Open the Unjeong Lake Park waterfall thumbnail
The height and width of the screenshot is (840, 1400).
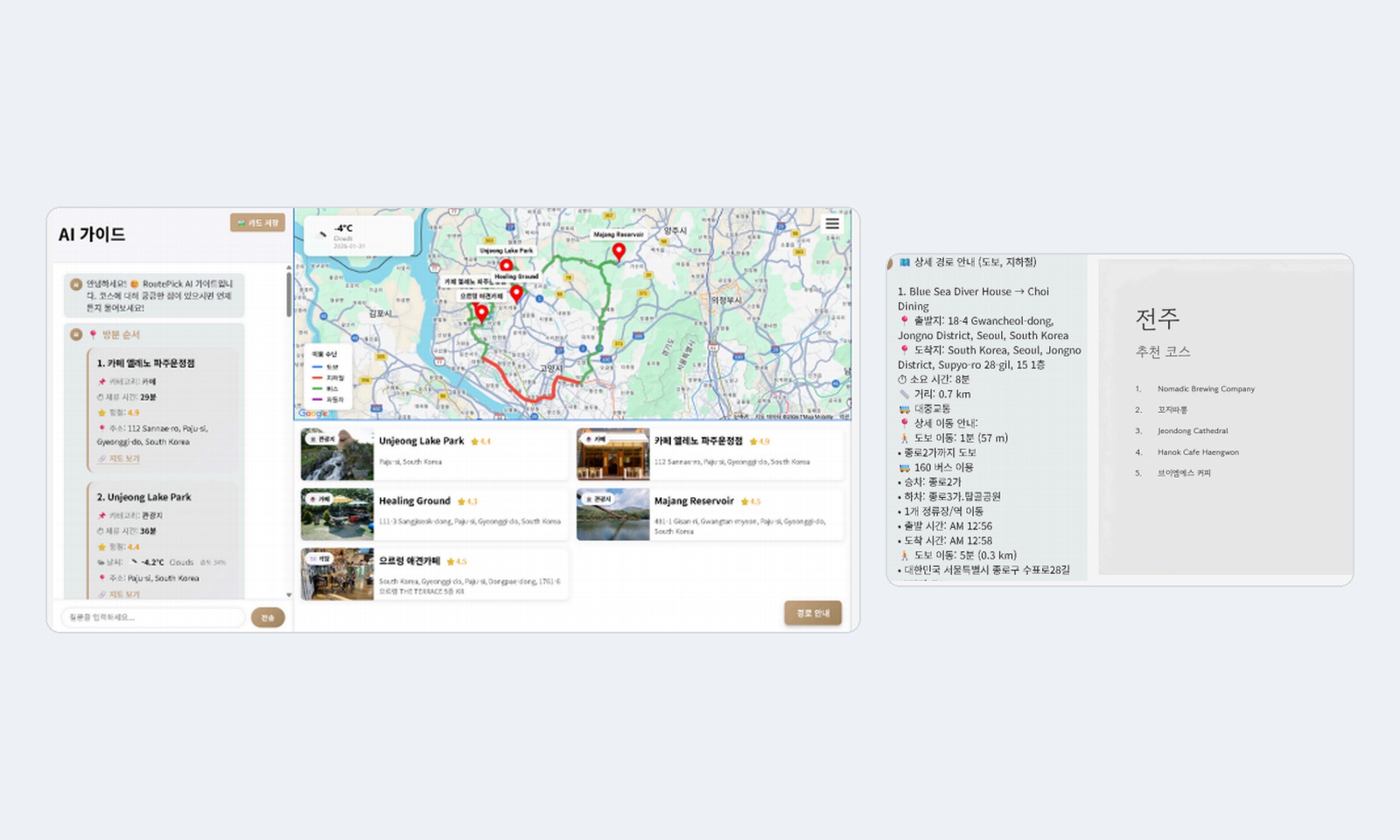[337, 454]
